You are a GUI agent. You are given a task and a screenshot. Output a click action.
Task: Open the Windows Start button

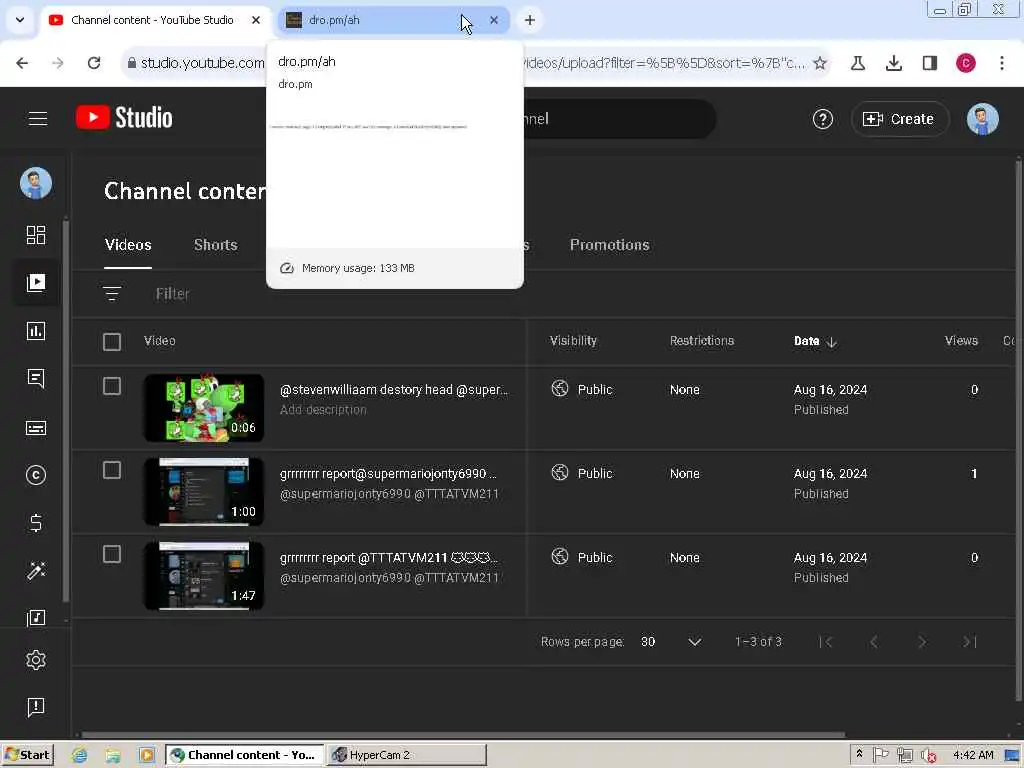click(27, 755)
